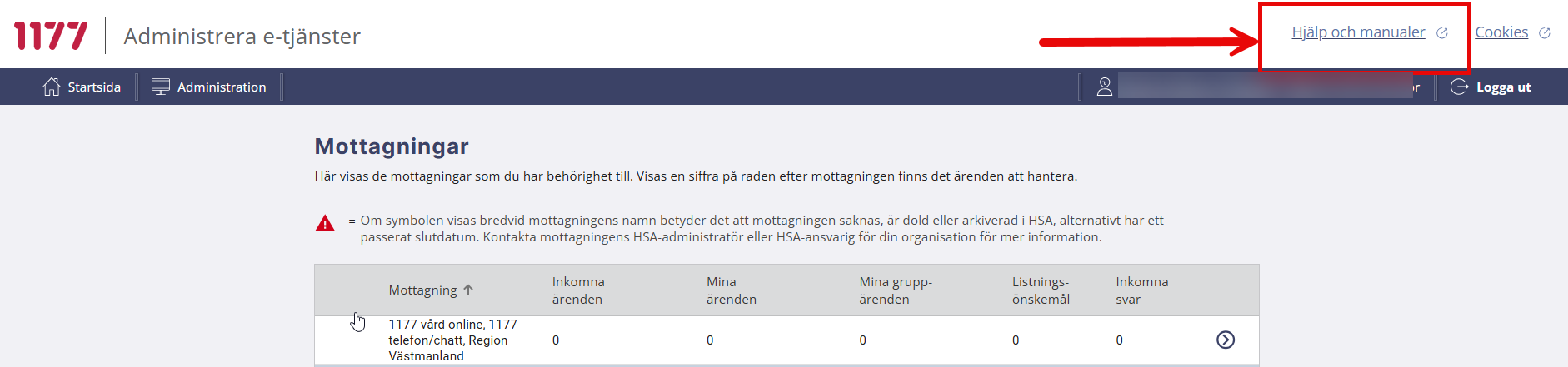Click external-link icon beside Hjälp och manualer

[x=1442, y=33]
